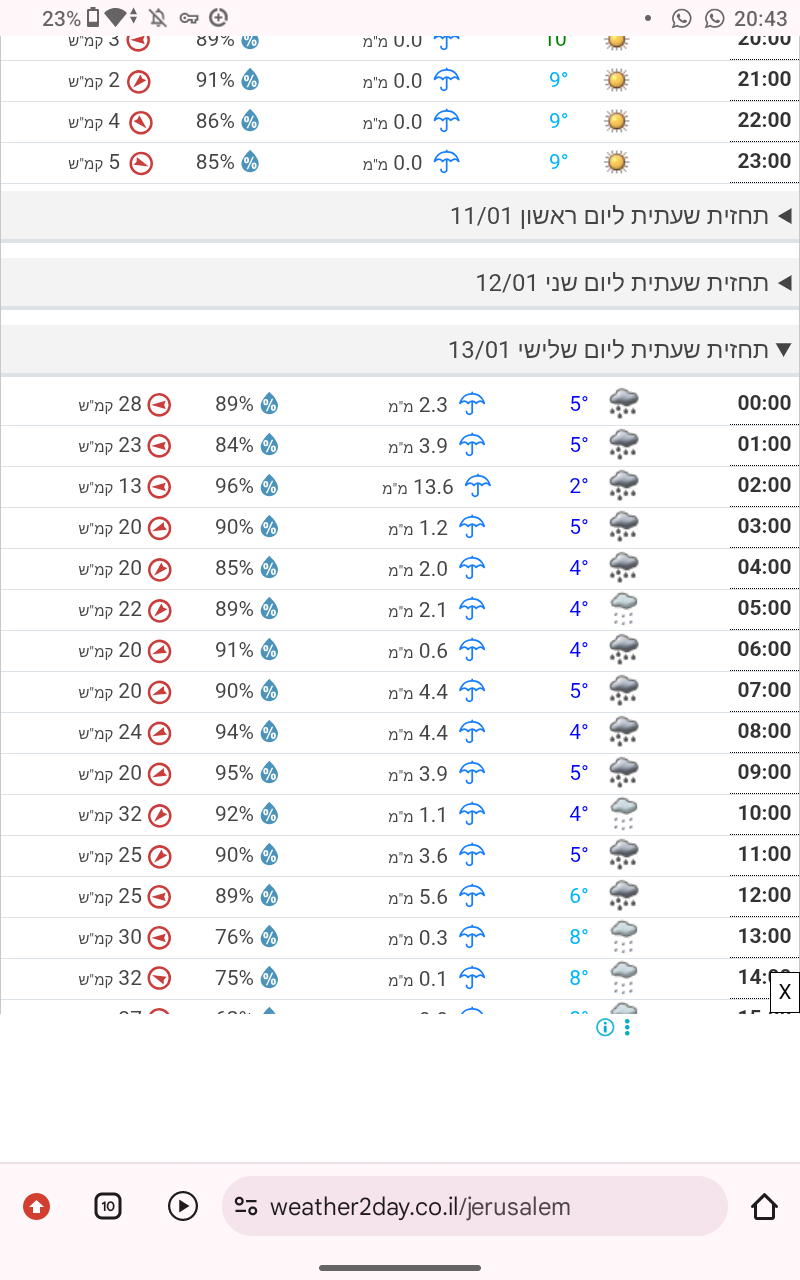800x1280 pixels.
Task: Tap the sun icon in 21:00 row
Action: tap(618, 80)
